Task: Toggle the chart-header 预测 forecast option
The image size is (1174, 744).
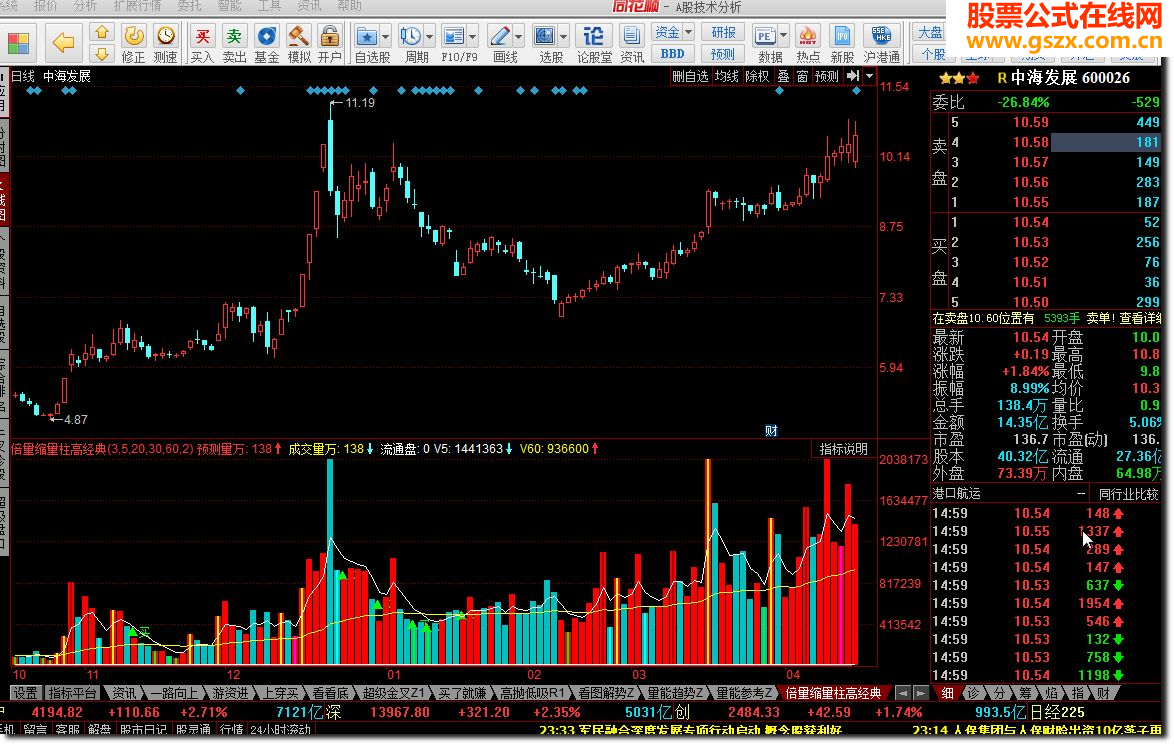Action: coord(827,76)
